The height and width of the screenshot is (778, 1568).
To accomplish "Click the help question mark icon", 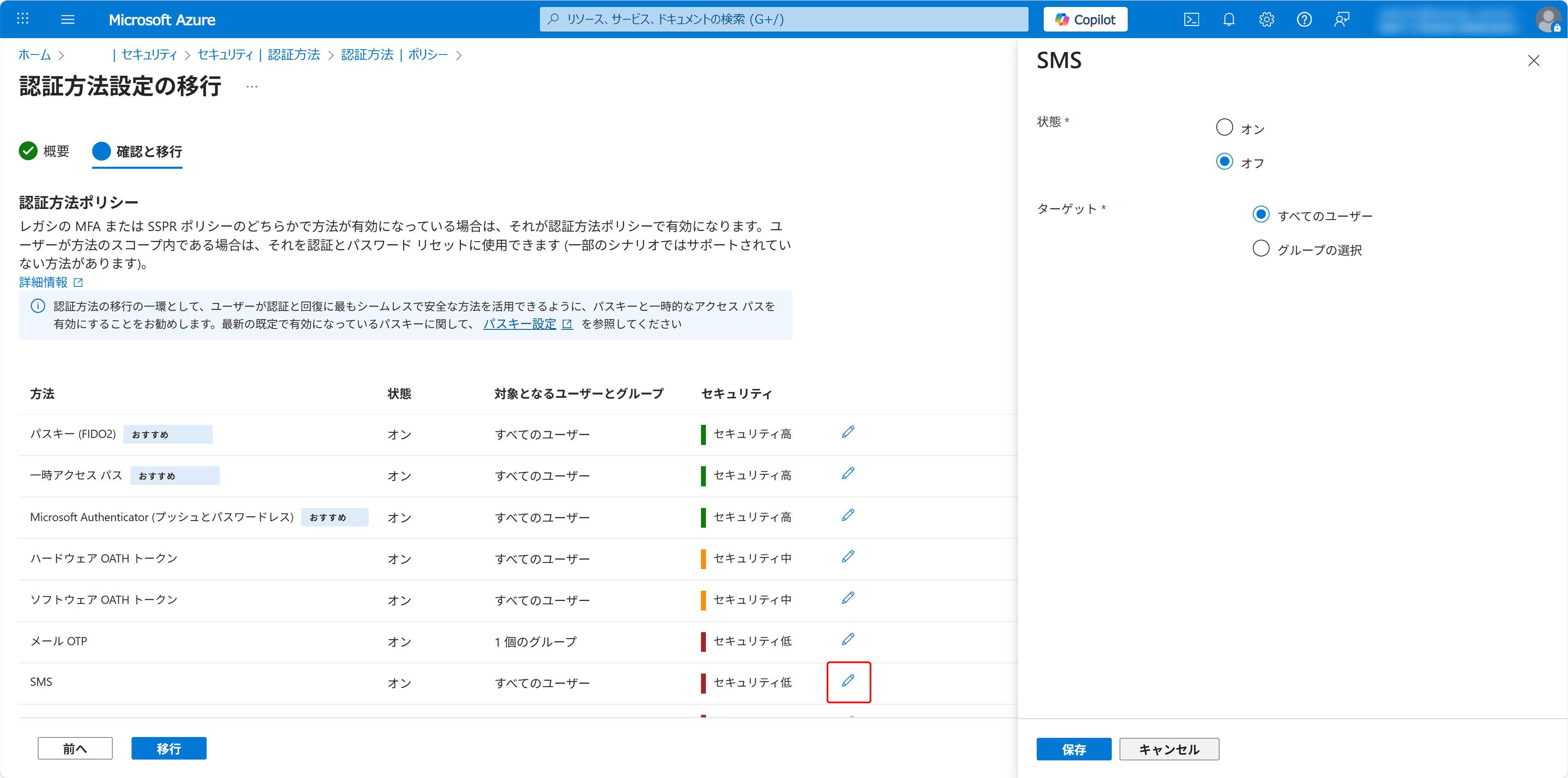I will 1304,20.
